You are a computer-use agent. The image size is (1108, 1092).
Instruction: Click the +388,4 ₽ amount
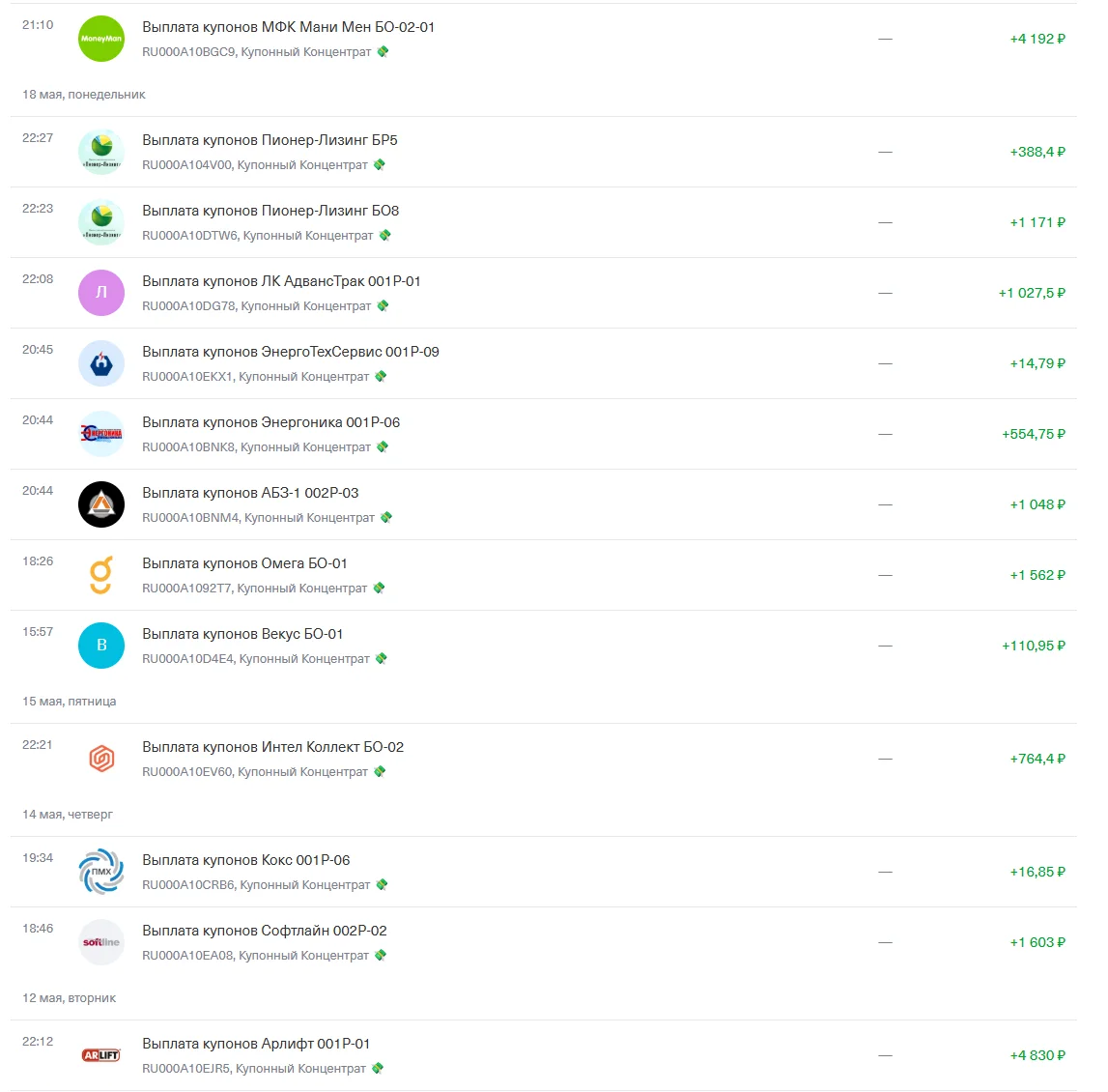point(1037,152)
